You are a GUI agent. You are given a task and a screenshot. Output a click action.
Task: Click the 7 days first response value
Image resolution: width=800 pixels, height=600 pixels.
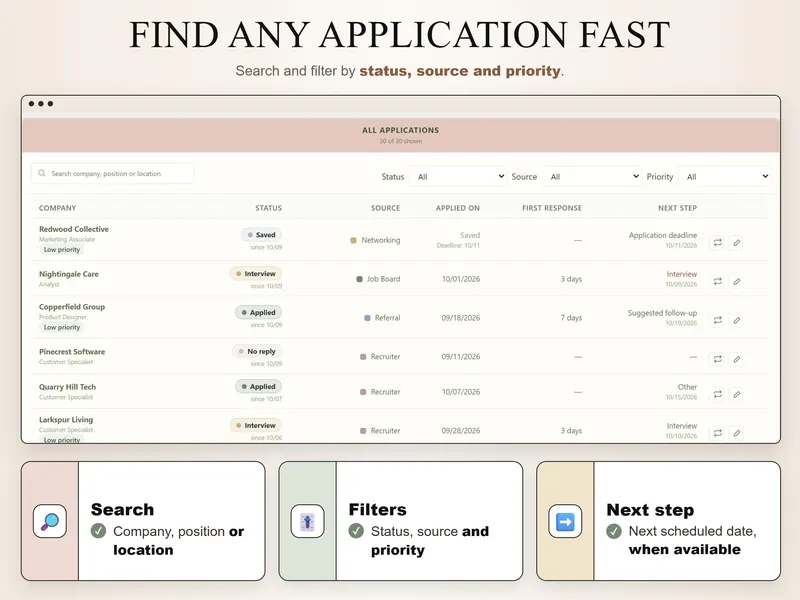pos(571,317)
